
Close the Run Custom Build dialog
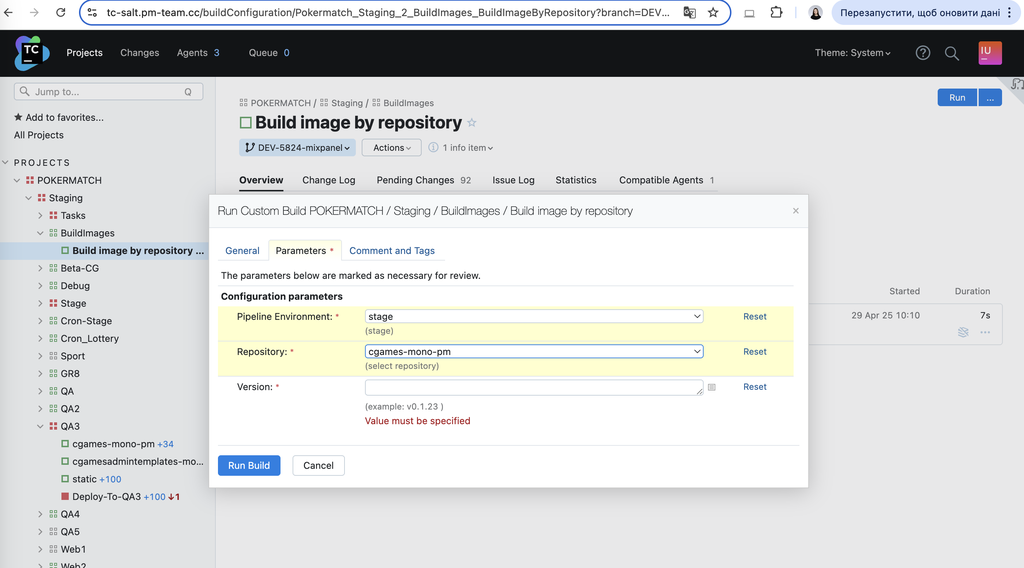tap(795, 211)
